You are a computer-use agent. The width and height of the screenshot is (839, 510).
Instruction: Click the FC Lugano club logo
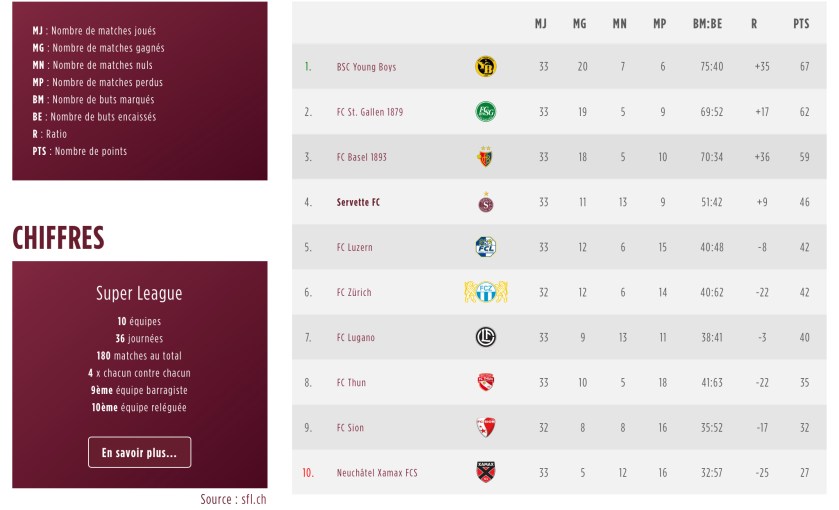(x=486, y=337)
